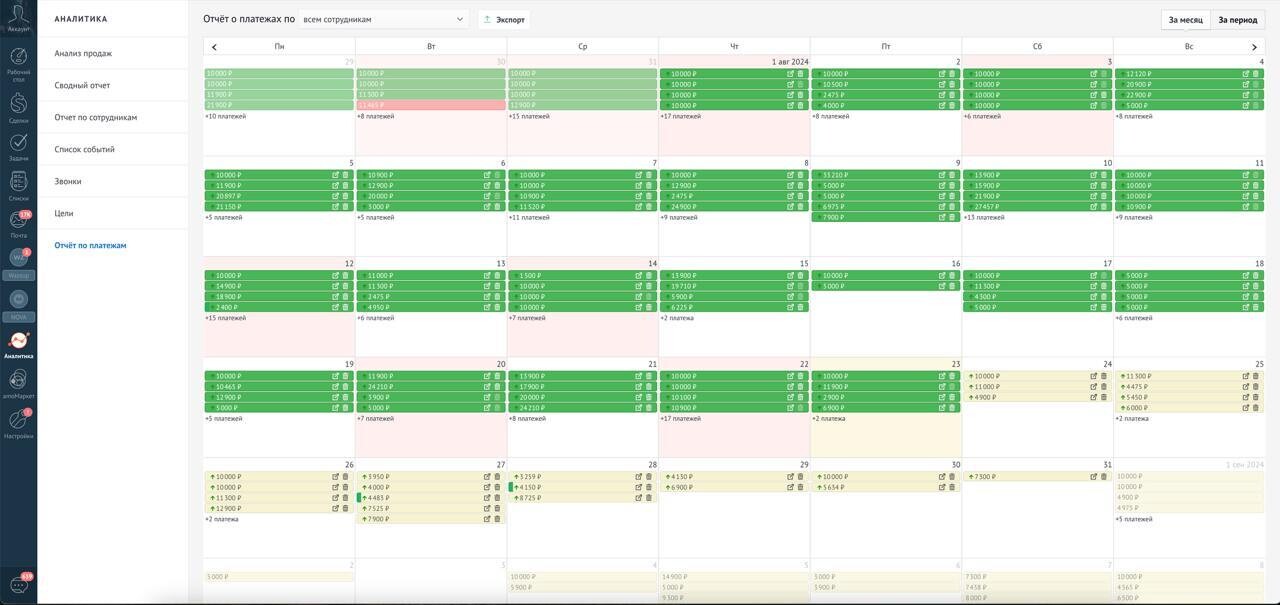Click the 10 500 ₽ payment on August 2
The image size is (1280, 605).
886,84
